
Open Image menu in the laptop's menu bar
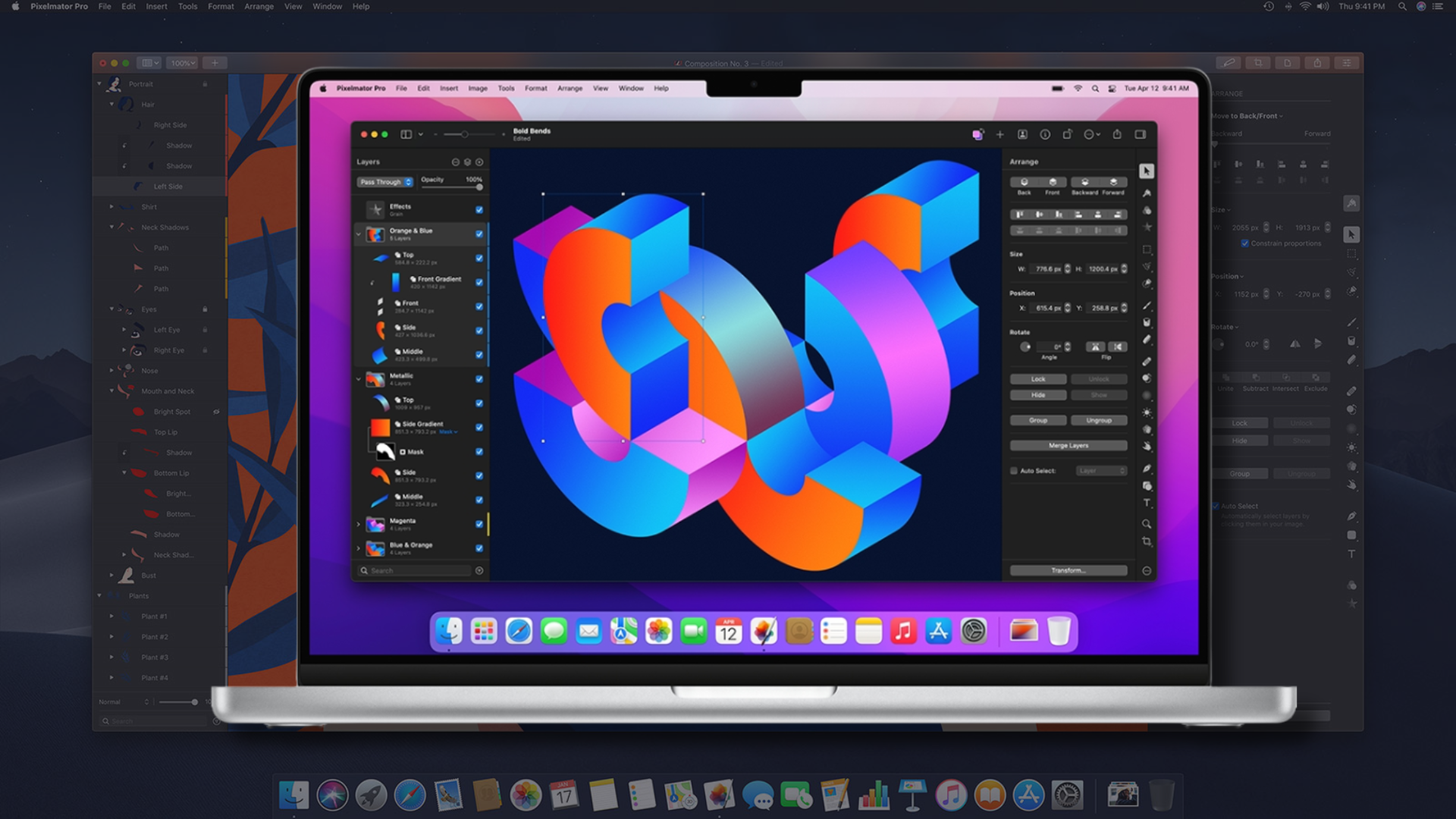tap(478, 88)
